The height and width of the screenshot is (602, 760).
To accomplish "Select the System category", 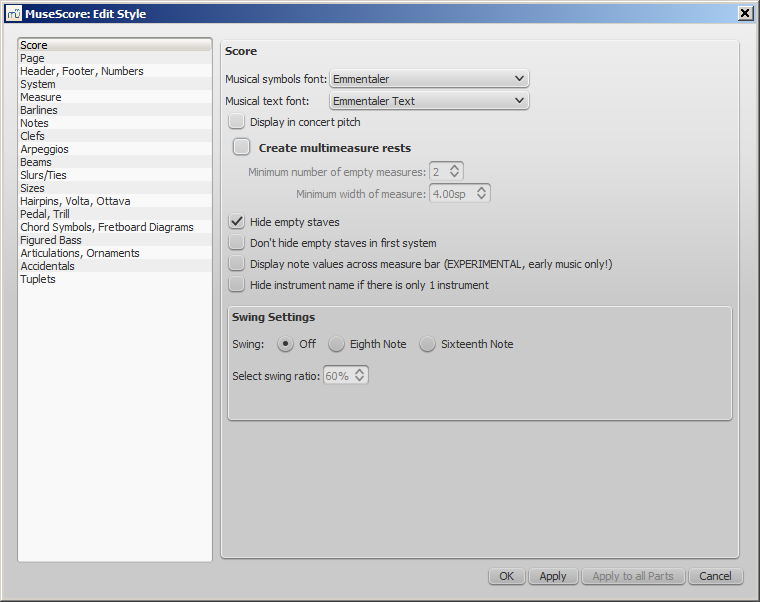I will [115, 84].
